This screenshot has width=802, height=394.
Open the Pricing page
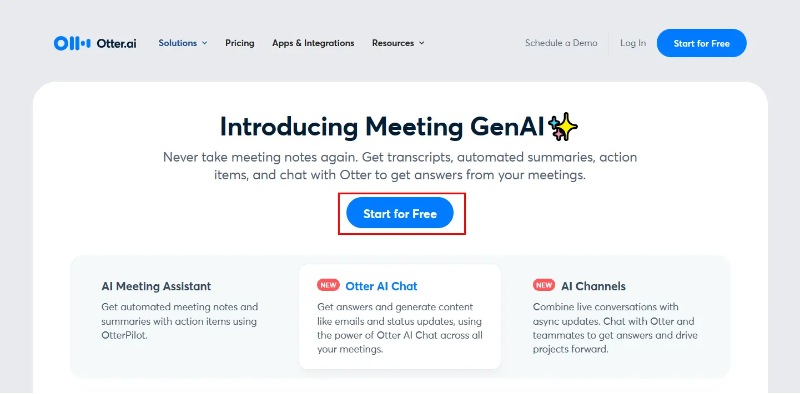(240, 43)
